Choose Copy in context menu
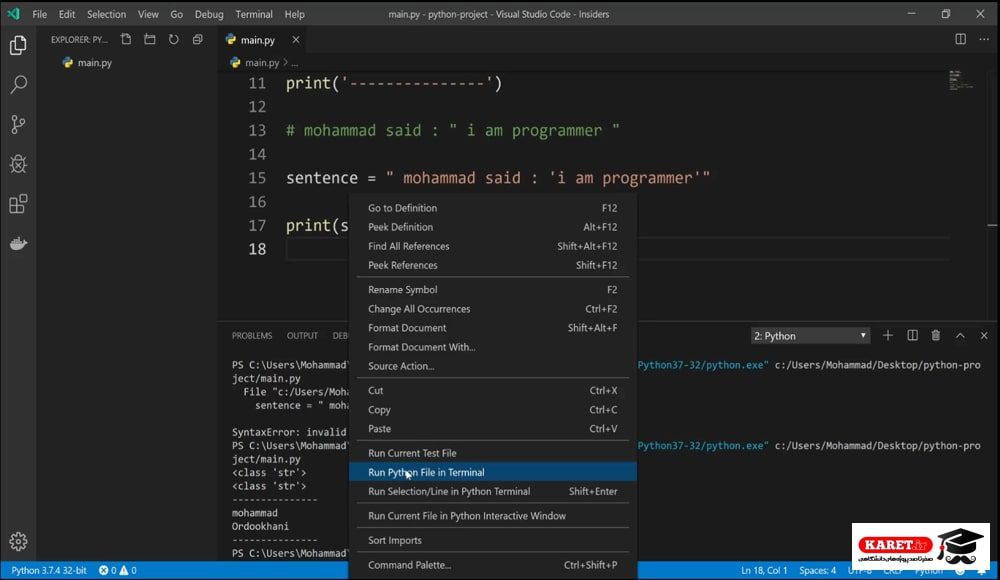1000x580 pixels. coord(492,410)
